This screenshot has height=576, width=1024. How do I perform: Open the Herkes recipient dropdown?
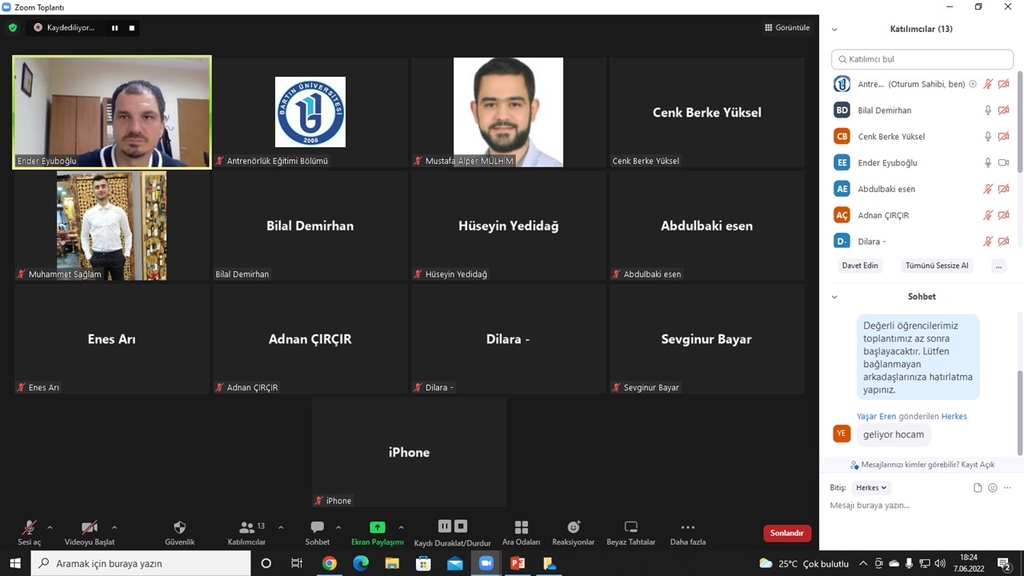[870, 488]
